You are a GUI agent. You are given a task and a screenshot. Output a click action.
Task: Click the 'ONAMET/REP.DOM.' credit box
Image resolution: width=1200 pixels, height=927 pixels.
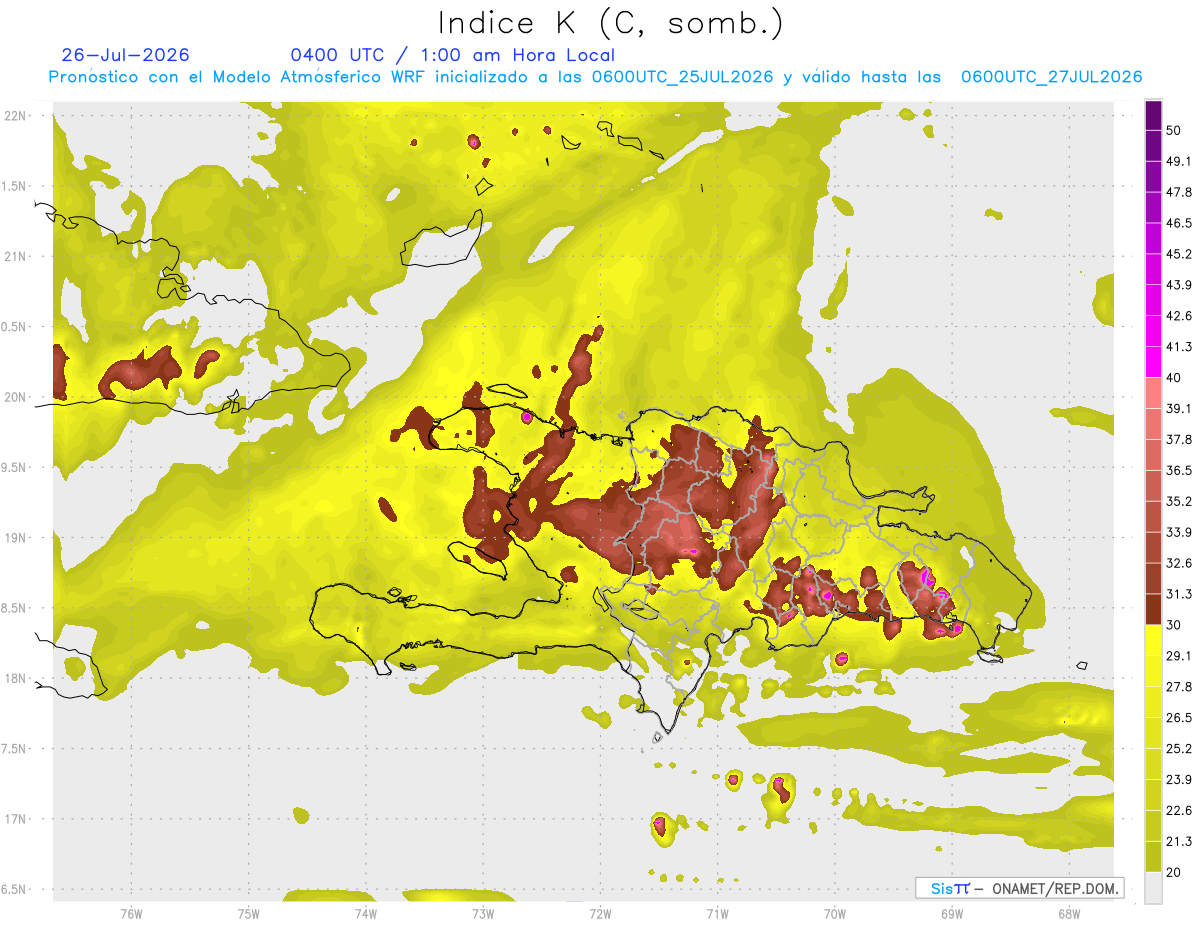pyautogui.click(x=1019, y=888)
